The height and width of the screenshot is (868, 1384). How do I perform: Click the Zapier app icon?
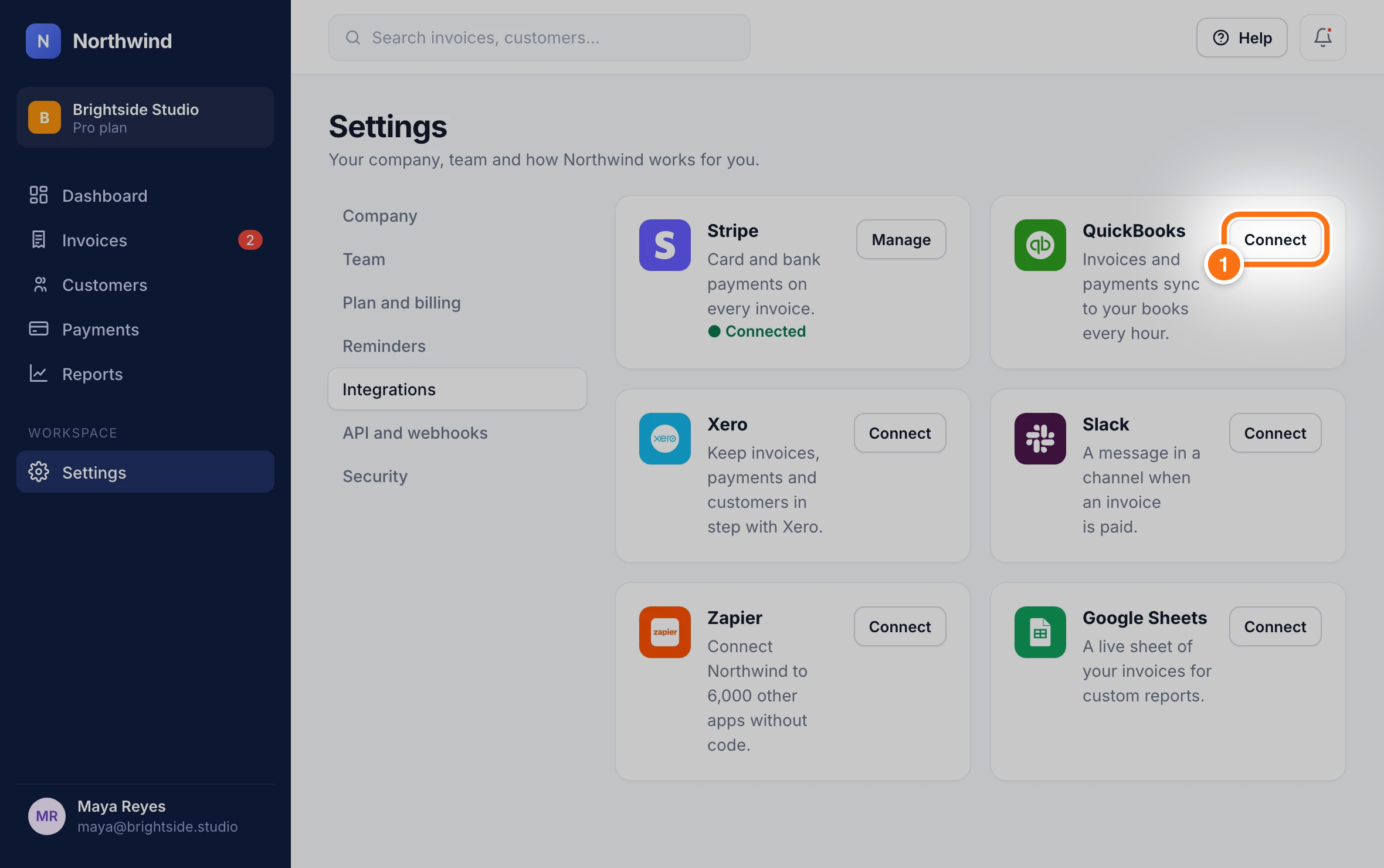[664, 632]
